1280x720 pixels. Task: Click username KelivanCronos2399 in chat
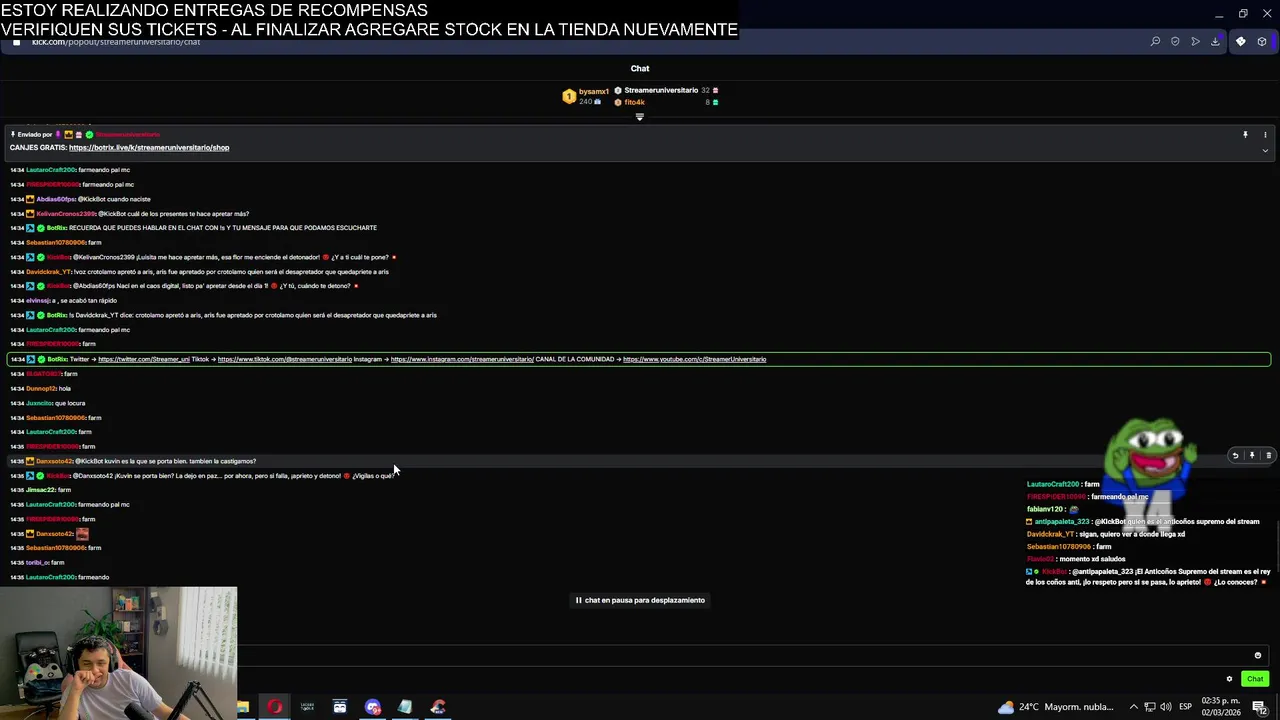point(66,213)
